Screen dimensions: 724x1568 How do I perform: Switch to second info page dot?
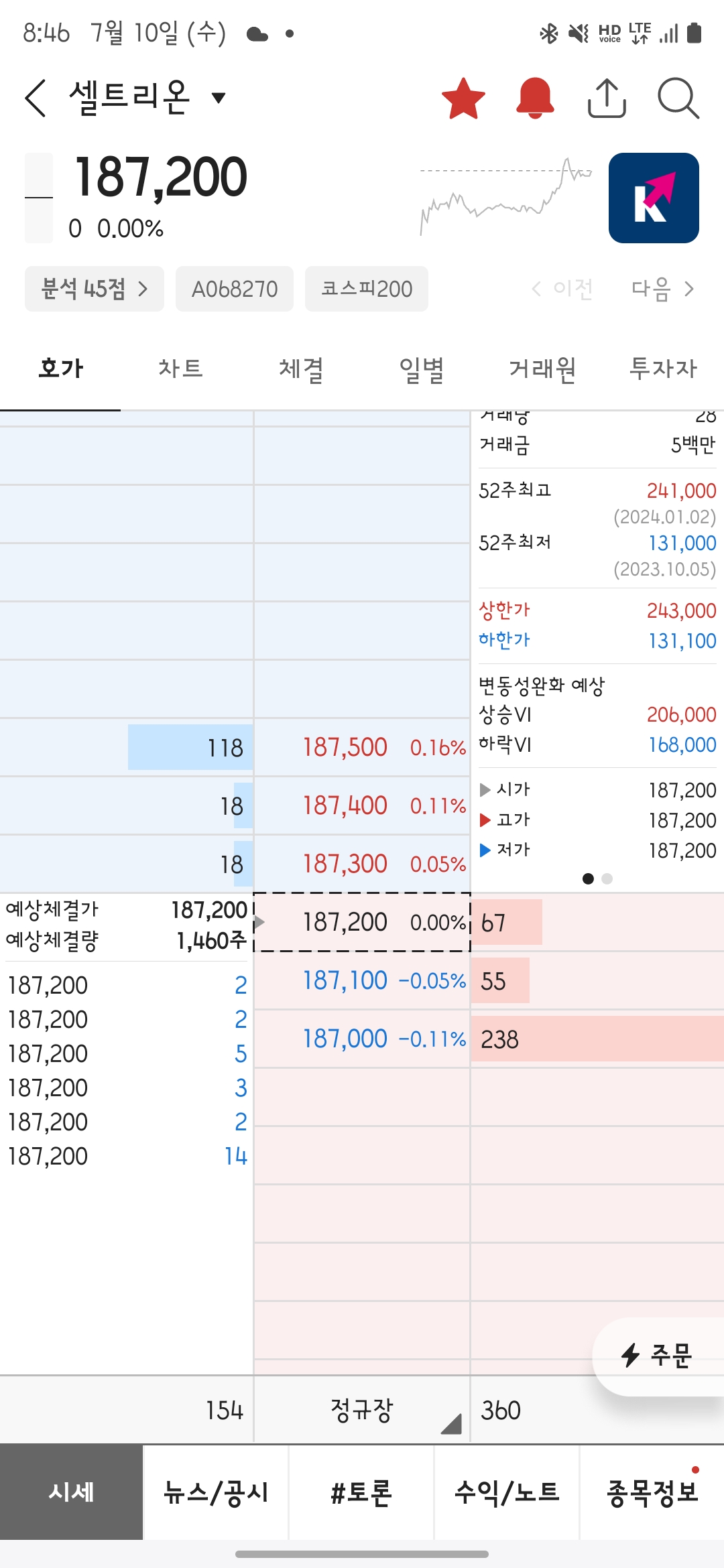pos(607,878)
